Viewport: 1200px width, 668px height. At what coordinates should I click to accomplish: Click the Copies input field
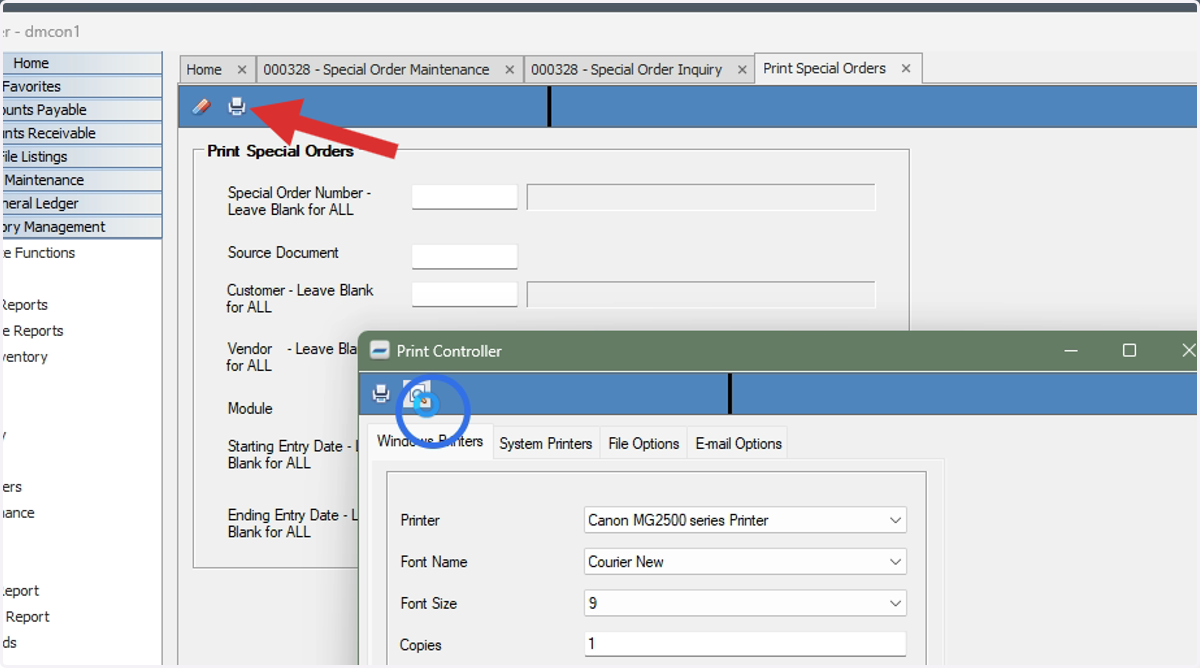click(745, 644)
